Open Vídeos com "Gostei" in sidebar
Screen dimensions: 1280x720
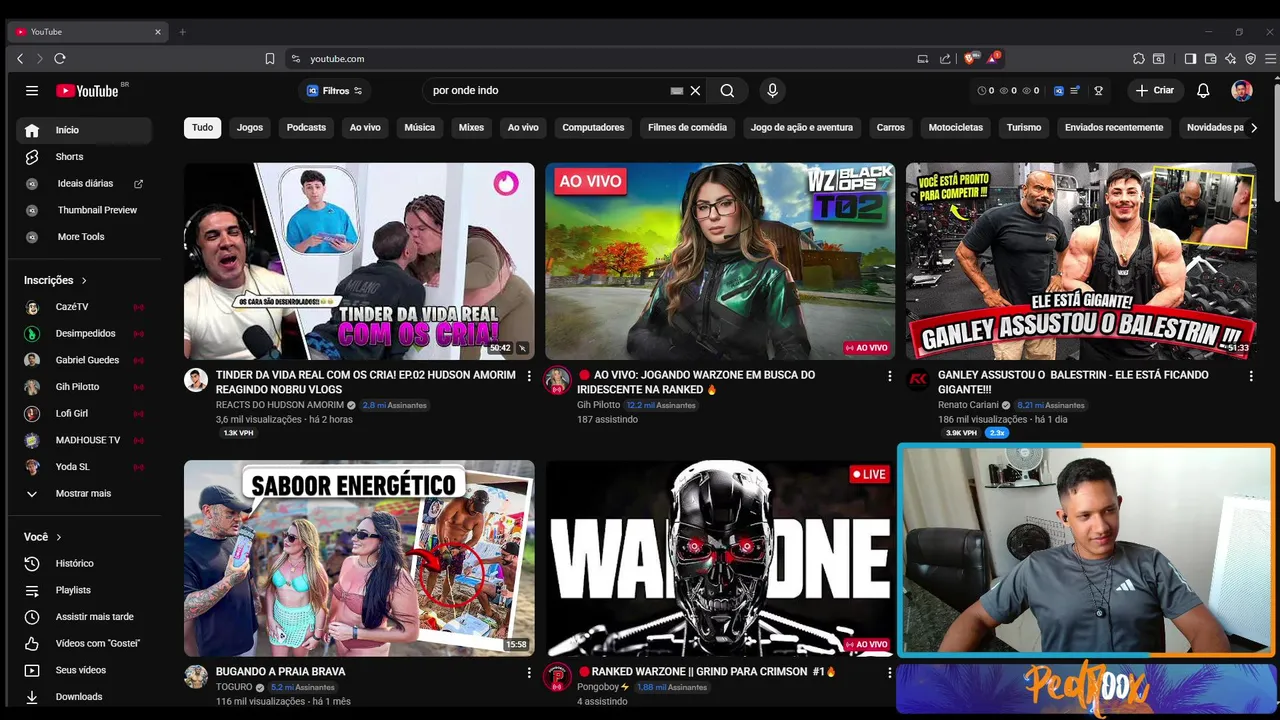click(x=84, y=644)
